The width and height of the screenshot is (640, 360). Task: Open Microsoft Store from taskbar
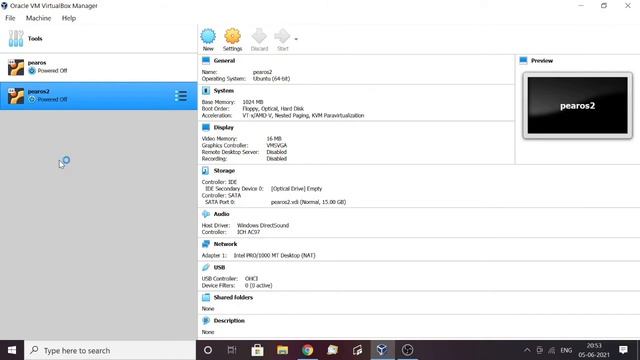pyautogui.click(x=257, y=350)
